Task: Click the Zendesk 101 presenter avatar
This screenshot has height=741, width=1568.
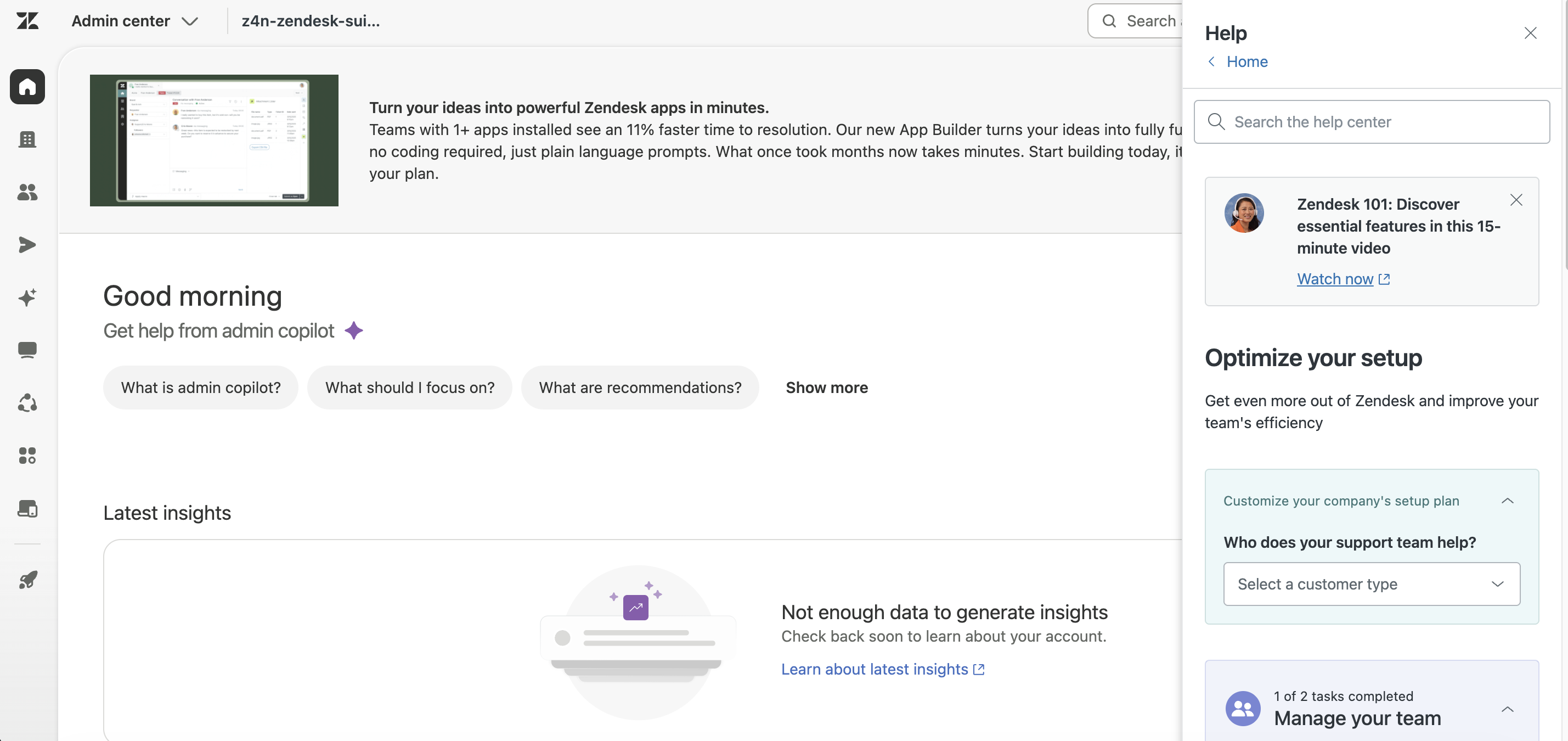Action: tap(1244, 213)
